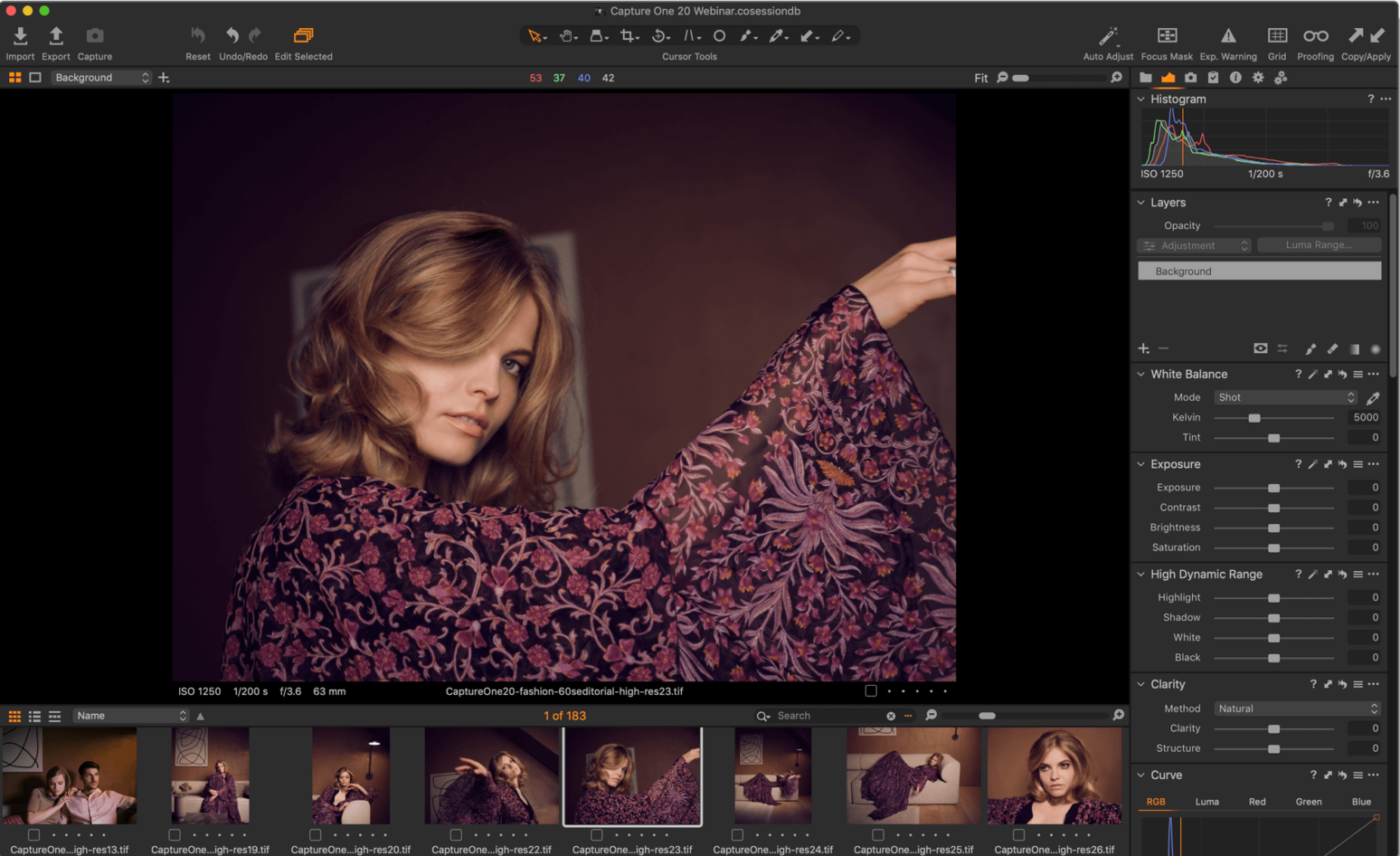Open the Capture menu toolbar icon
Image resolution: width=1400 pixels, height=856 pixels.
[94, 34]
